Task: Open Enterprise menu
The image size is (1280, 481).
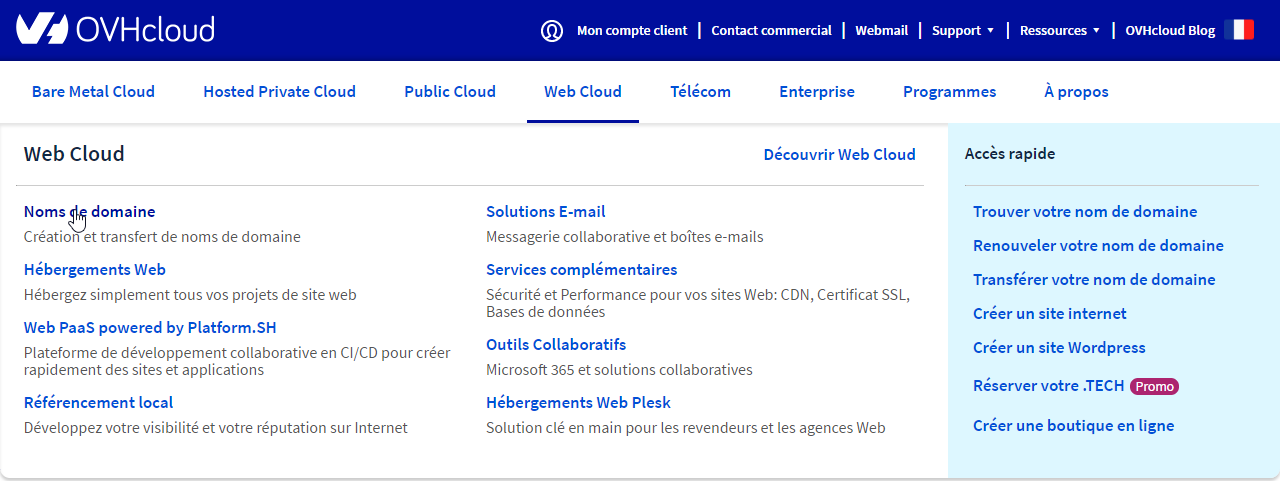Action: coord(817,92)
